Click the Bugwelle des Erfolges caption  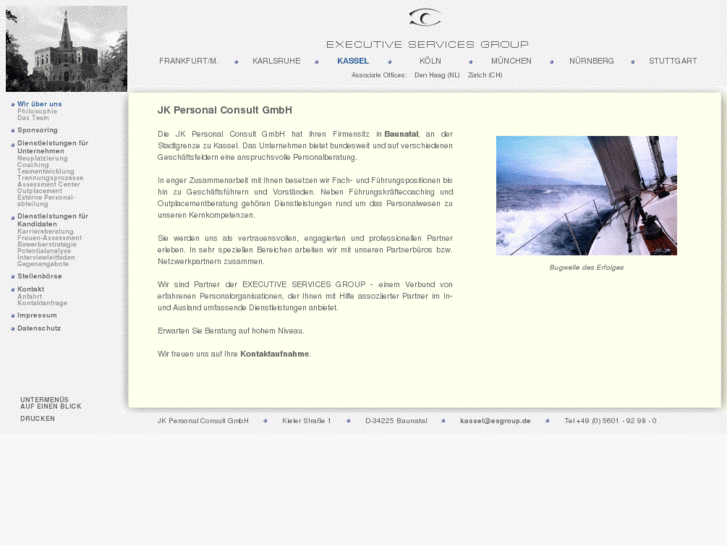coord(587,268)
